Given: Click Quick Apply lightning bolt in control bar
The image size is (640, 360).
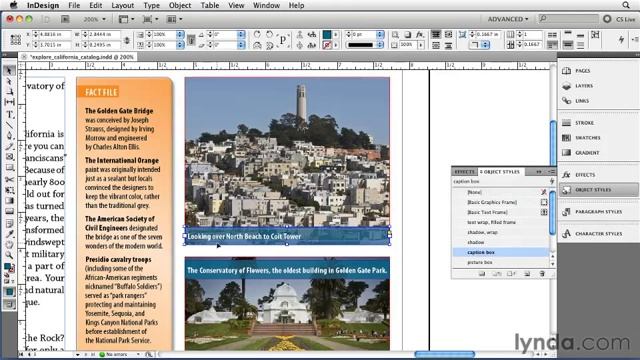Looking at the screenshot, I should [x=621, y=39].
